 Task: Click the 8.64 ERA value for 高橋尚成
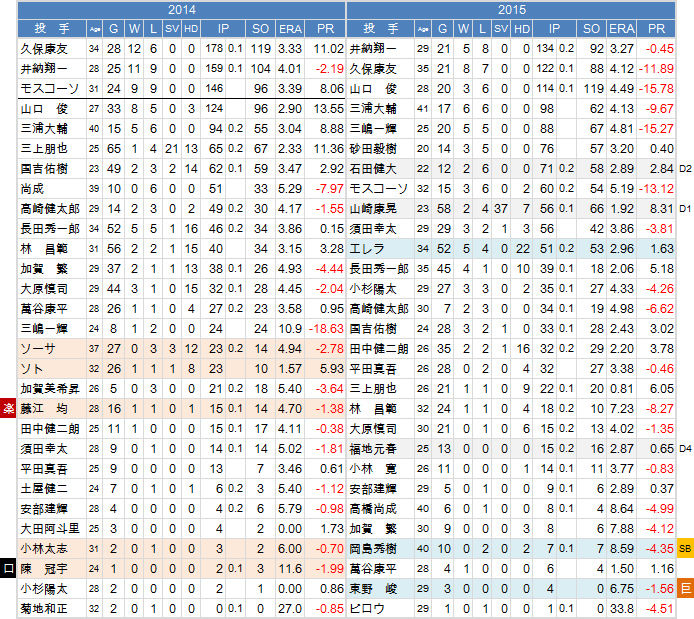[x=621, y=509]
